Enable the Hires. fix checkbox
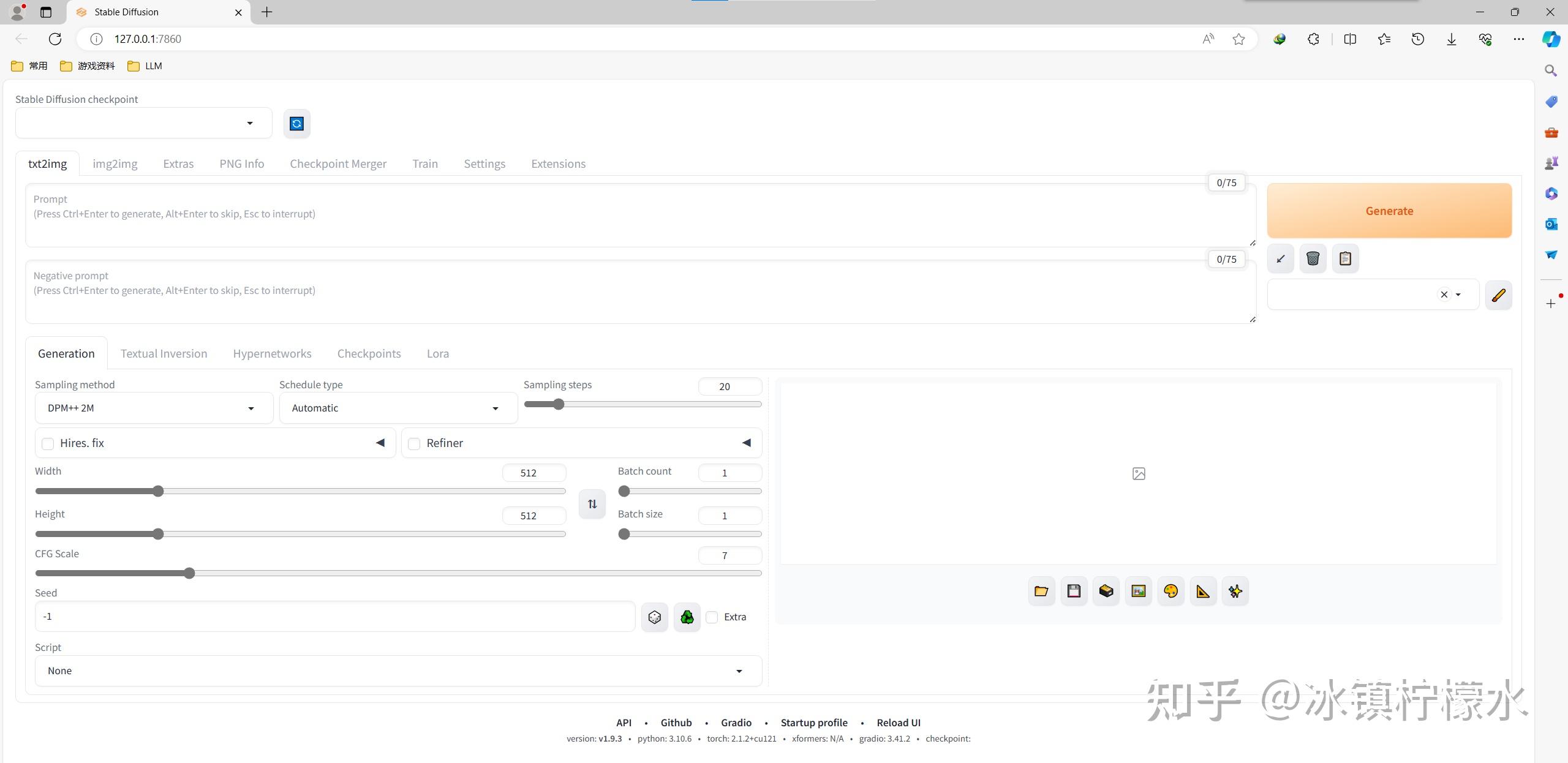Screen dimensions: 1568x763 click(48, 443)
